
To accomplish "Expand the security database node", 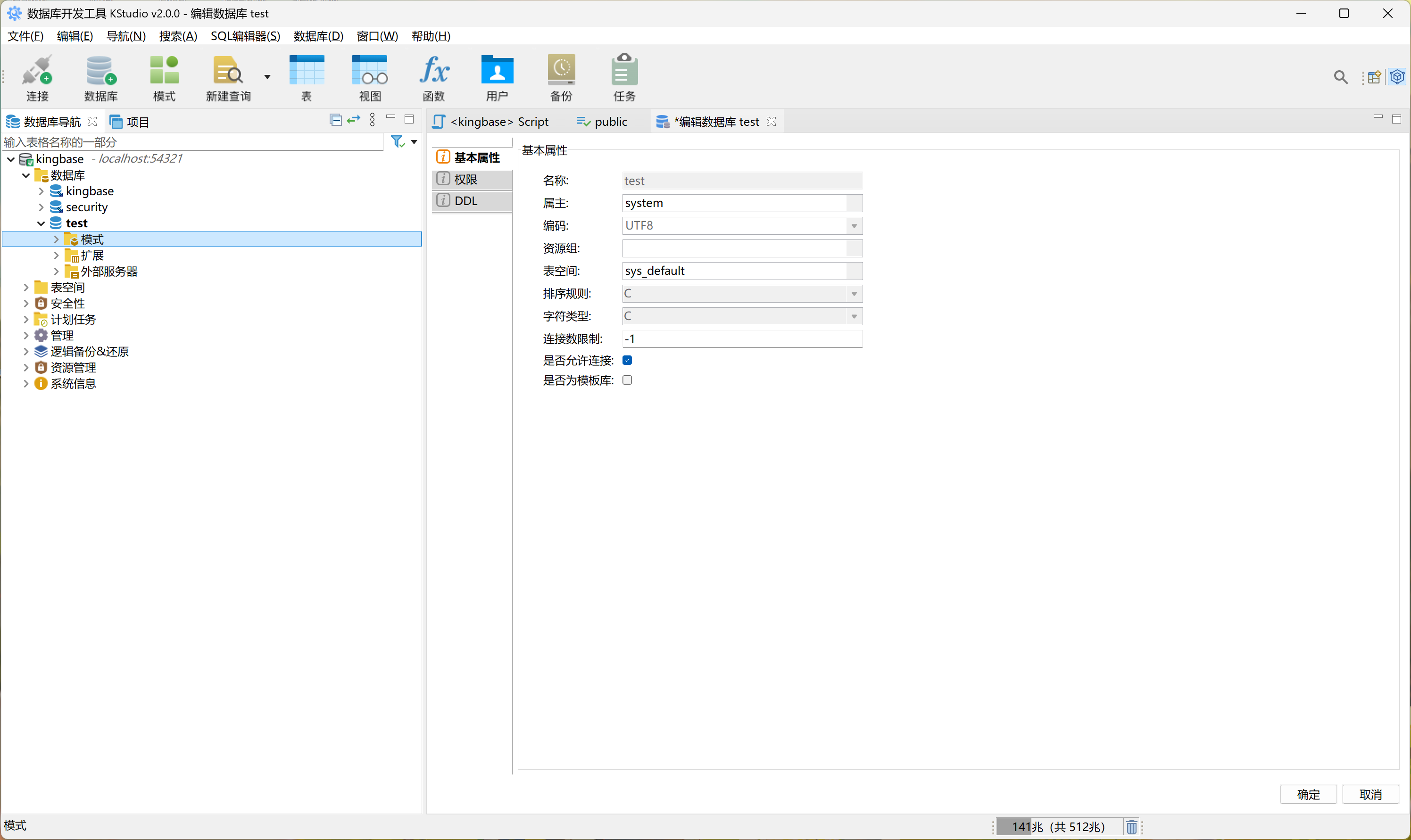I will point(41,207).
